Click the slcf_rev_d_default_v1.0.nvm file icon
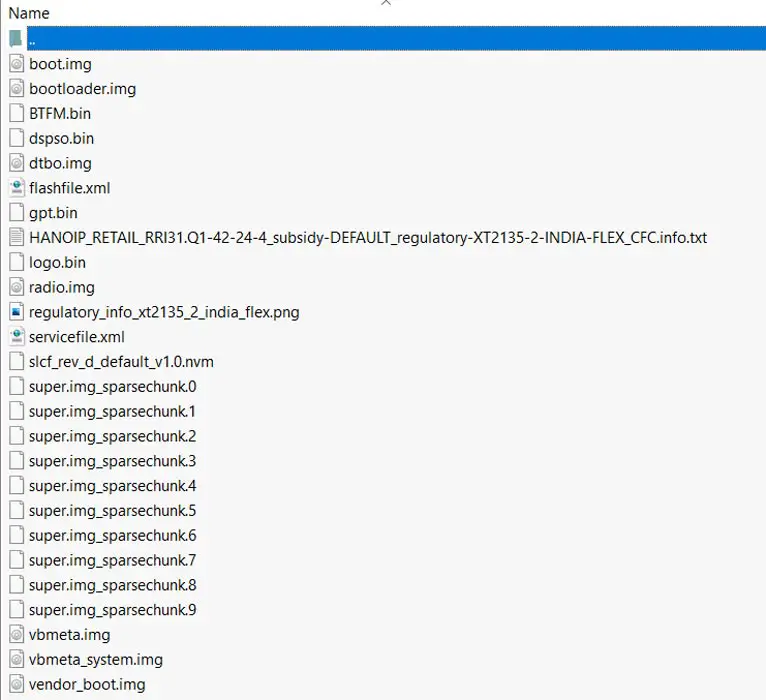The width and height of the screenshot is (766, 700). click(17, 362)
